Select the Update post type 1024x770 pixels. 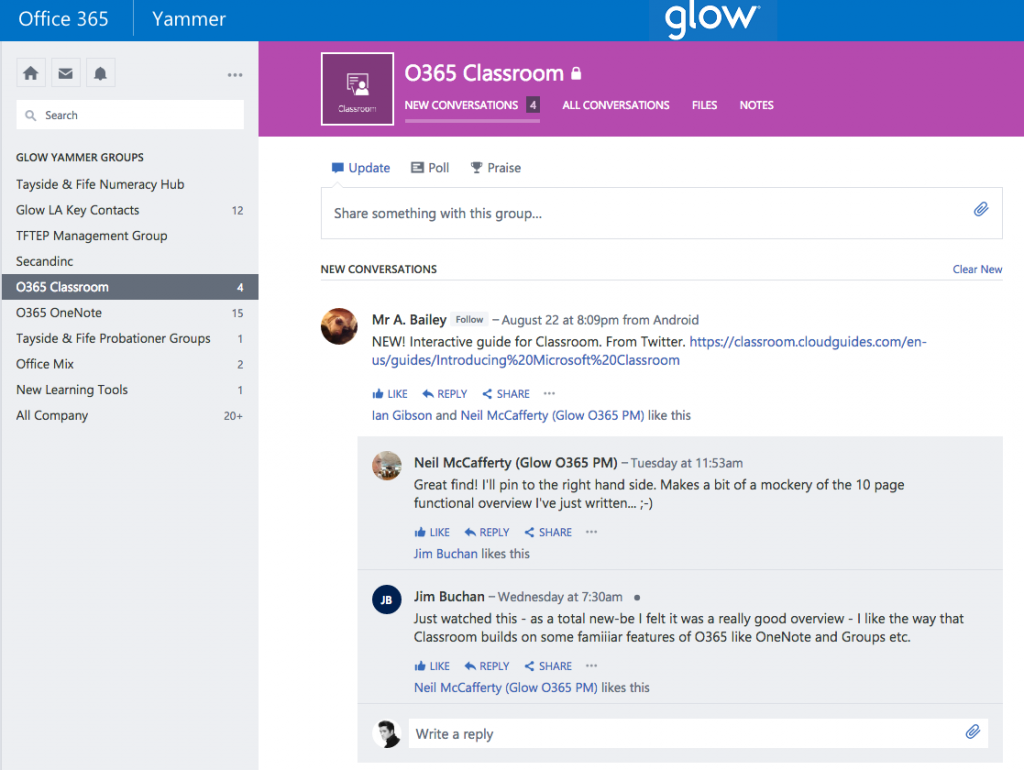[361, 168]
